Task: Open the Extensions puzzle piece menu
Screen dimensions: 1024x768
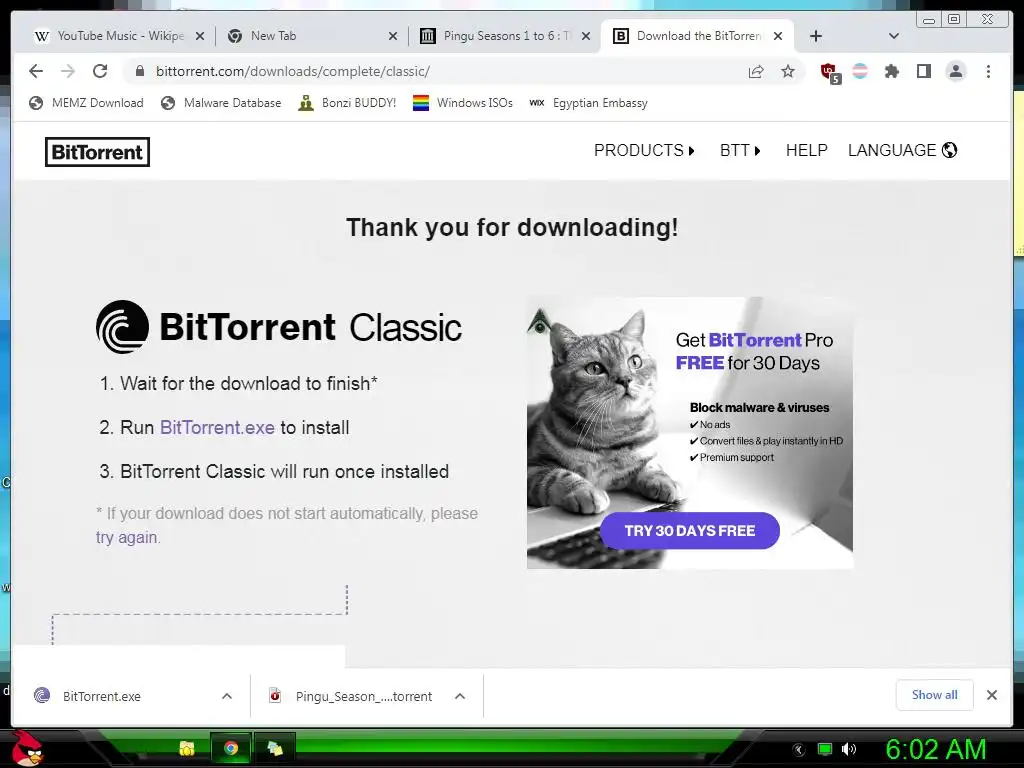Action: coord(891,71)
